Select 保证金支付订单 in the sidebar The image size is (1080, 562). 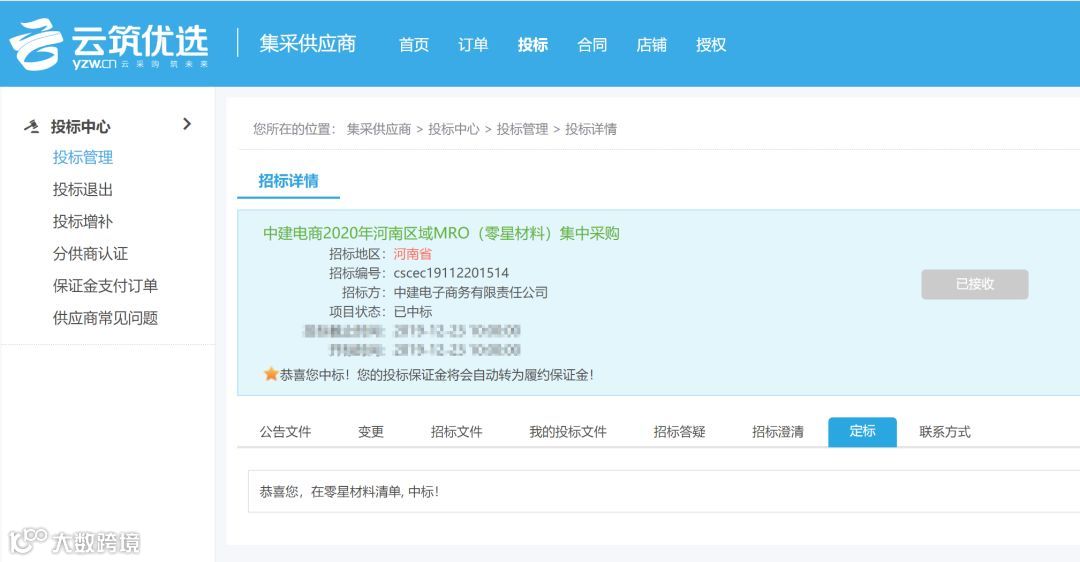[x=105, y=286]
